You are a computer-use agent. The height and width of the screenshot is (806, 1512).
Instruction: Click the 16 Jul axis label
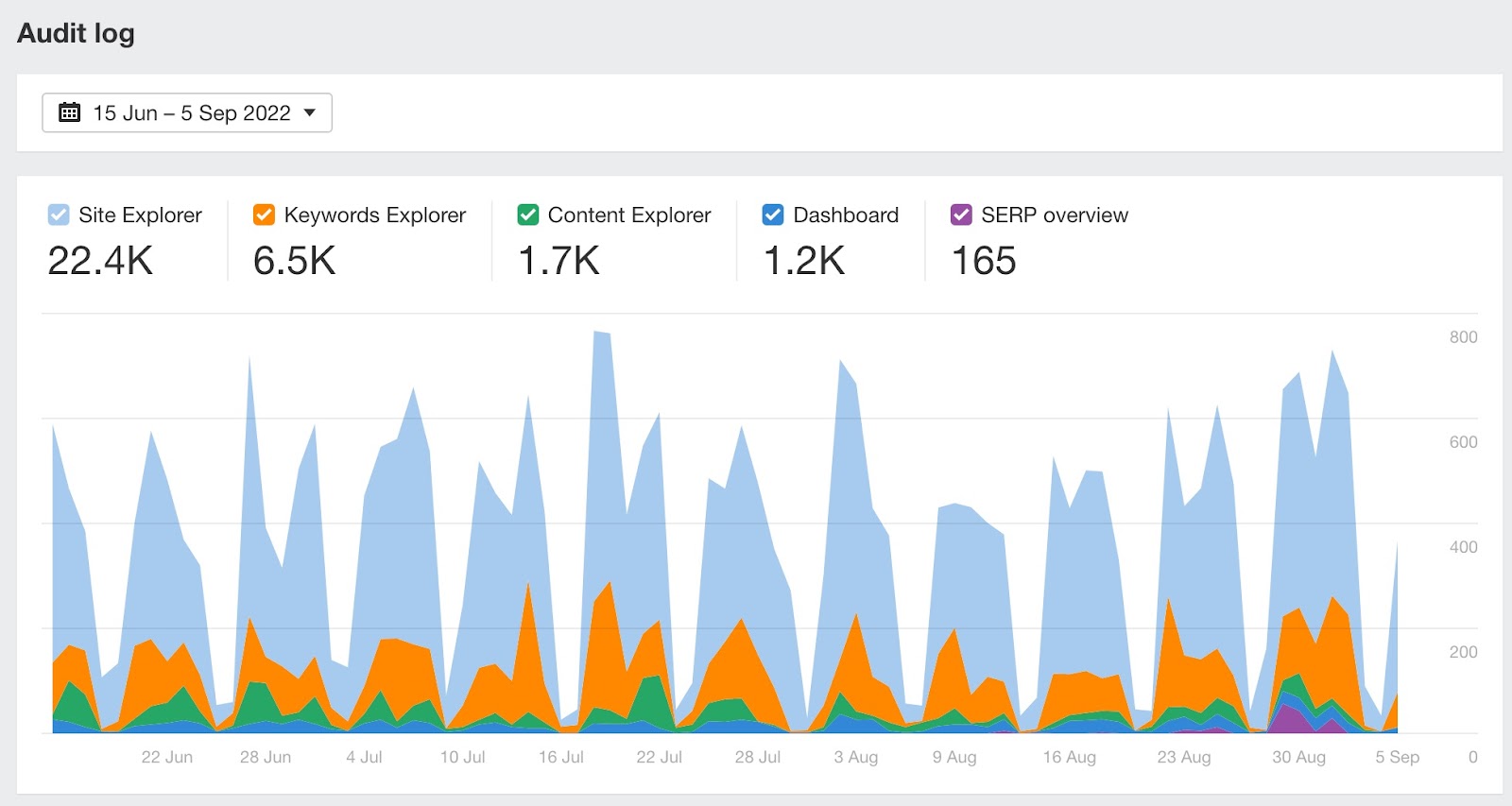point(561,757)
